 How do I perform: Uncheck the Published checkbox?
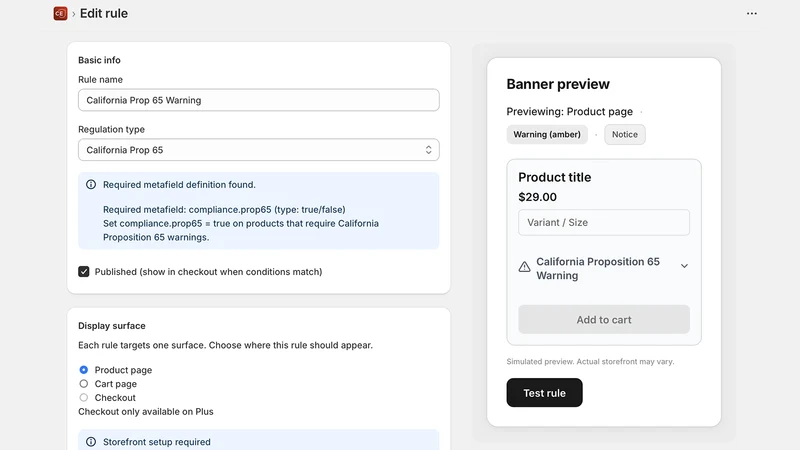coord(84,271)
